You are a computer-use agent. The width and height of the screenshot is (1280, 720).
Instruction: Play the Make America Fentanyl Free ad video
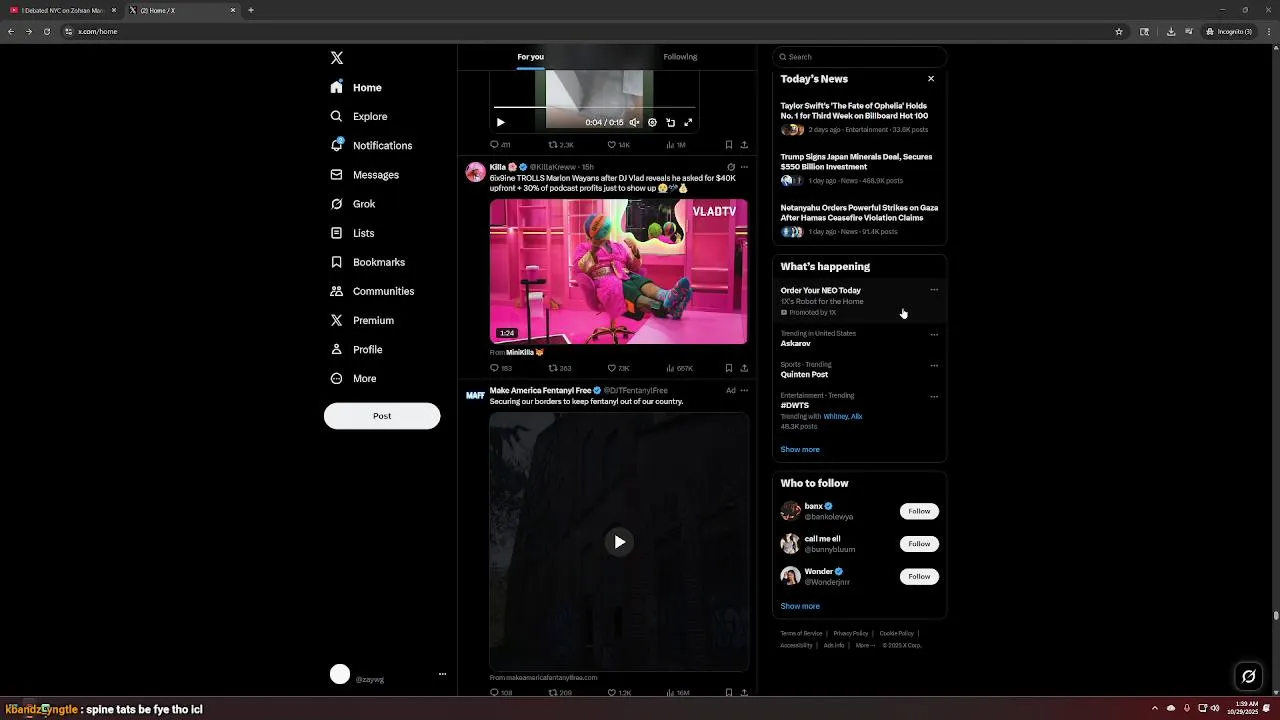(x=619, y=542)
